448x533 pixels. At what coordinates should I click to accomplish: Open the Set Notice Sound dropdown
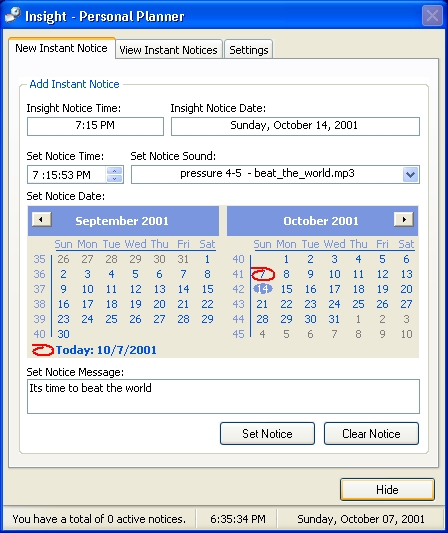[x=411, y=175]
